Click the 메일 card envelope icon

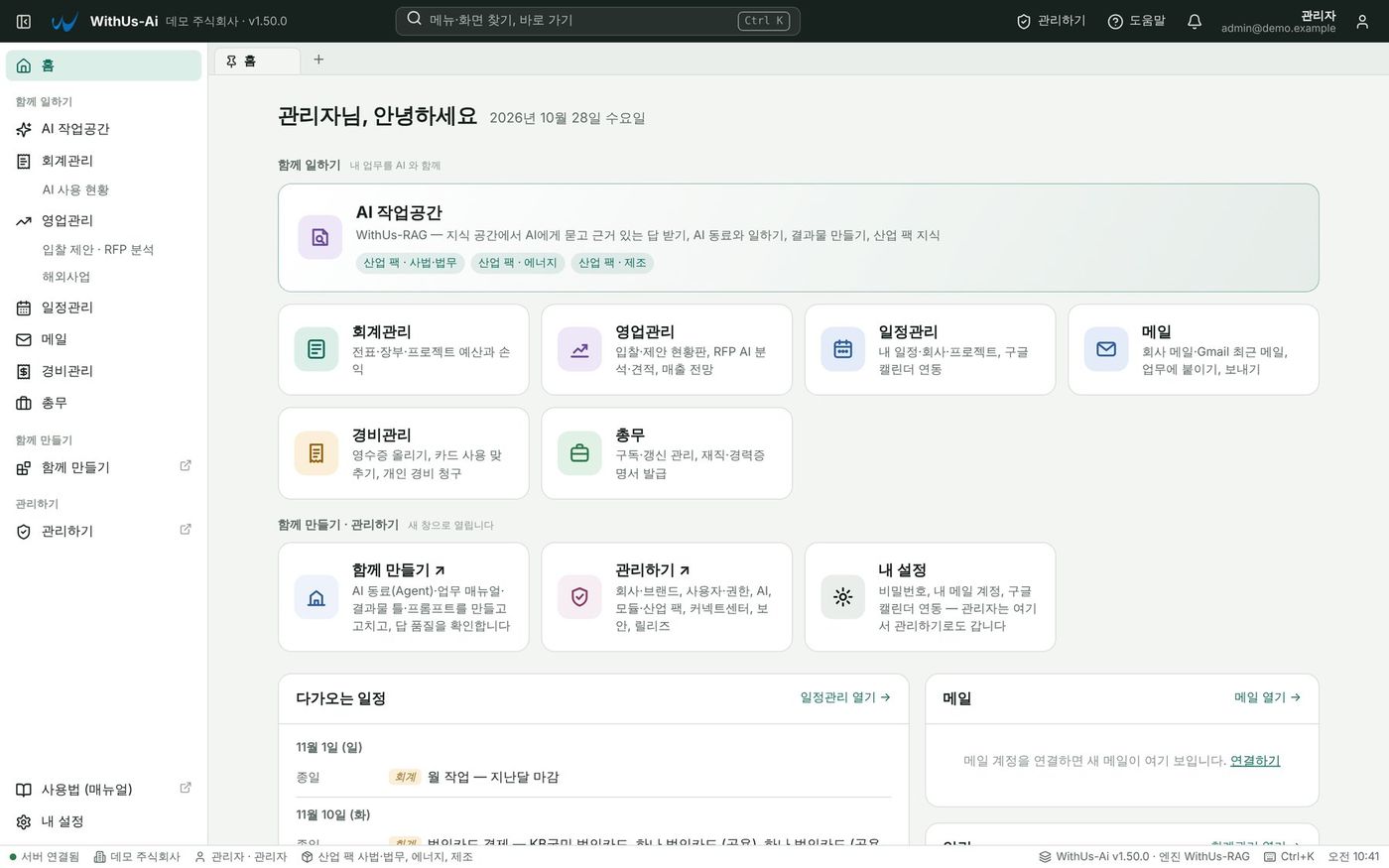point(1106,349)
